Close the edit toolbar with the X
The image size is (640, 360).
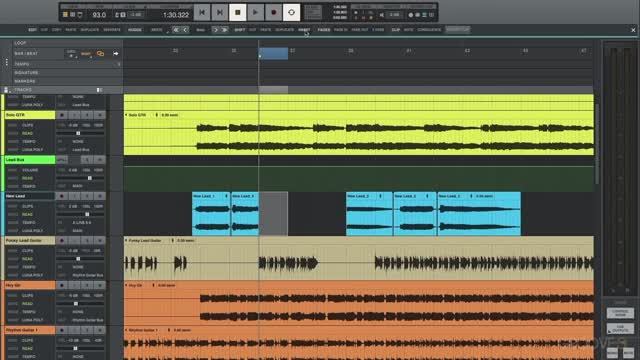(633, 30)
